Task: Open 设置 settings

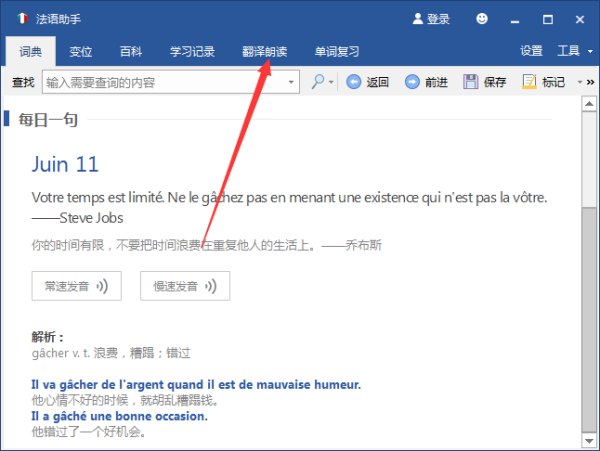Action: pos(531,51)
